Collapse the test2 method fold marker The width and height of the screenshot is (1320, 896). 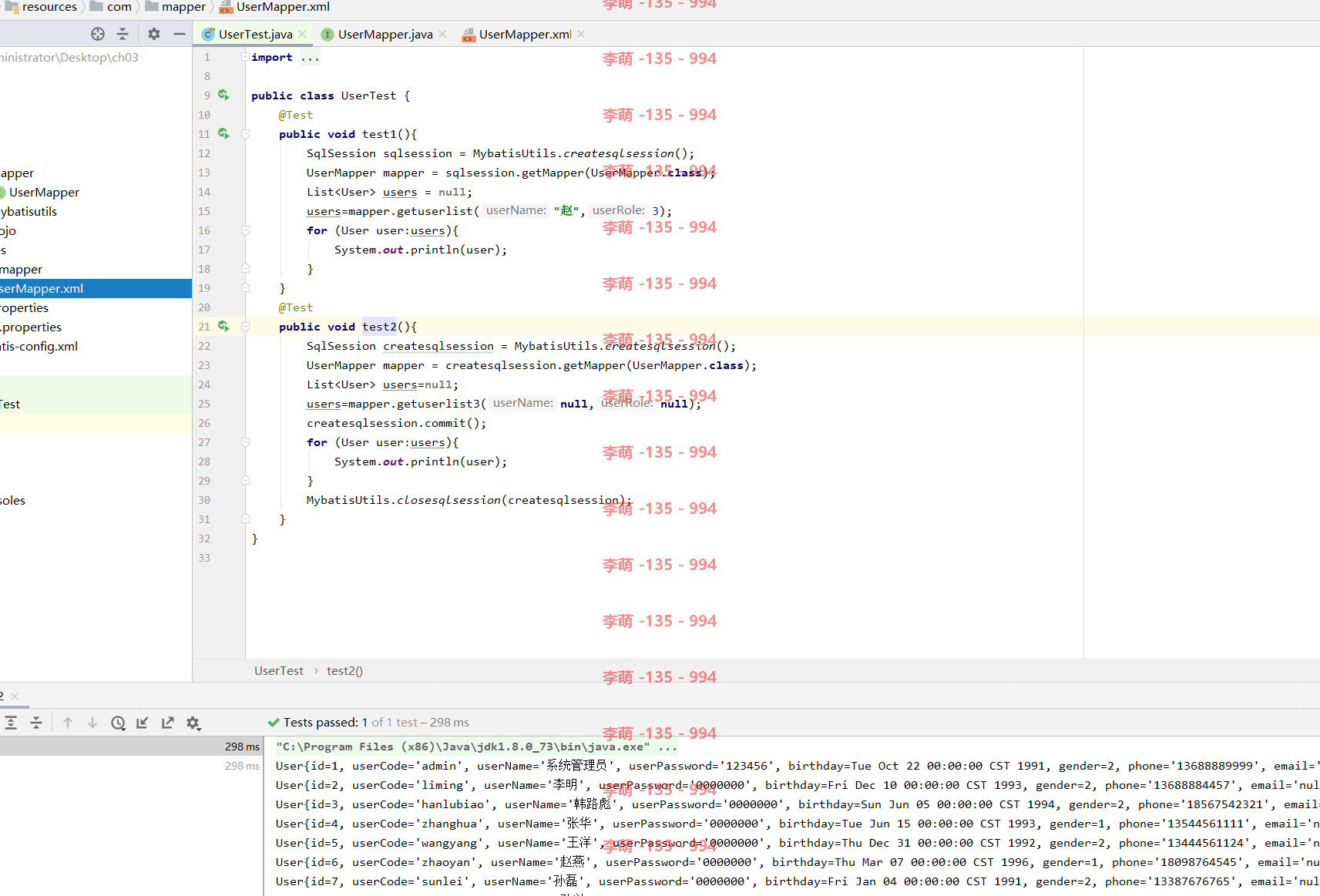(x=245, y=327)
